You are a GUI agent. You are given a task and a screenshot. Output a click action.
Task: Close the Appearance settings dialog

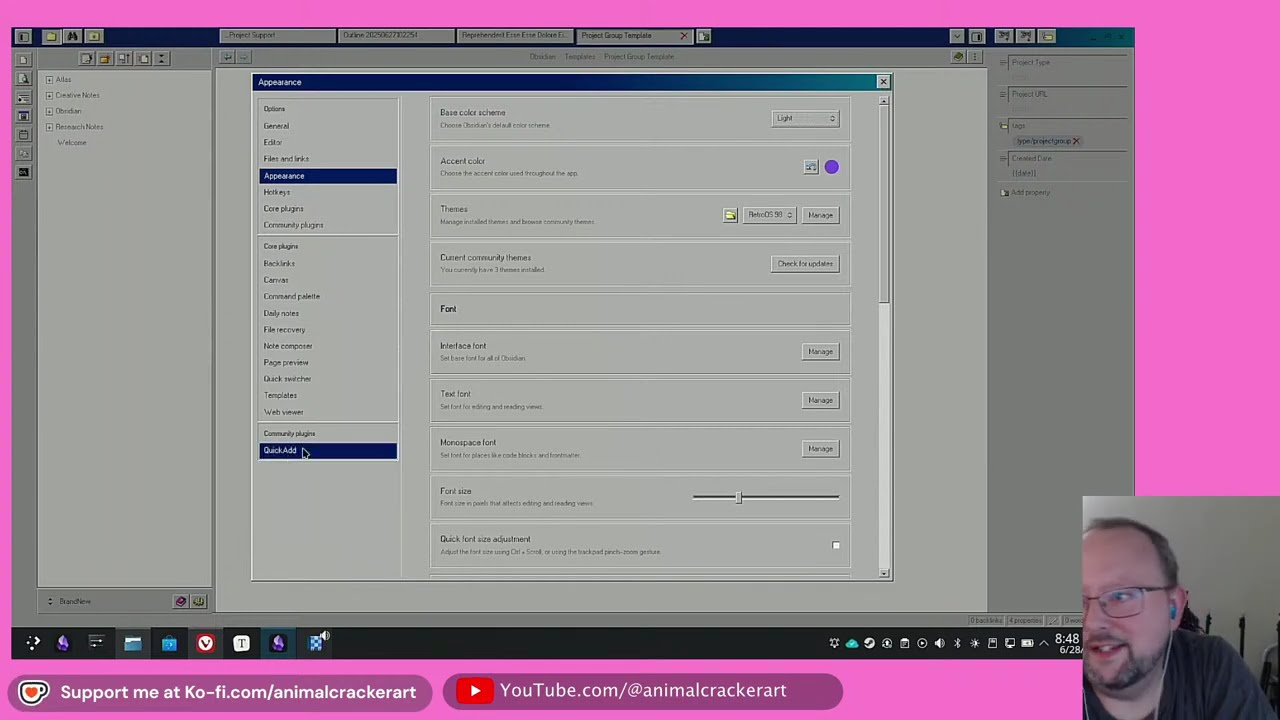[883, 82]
